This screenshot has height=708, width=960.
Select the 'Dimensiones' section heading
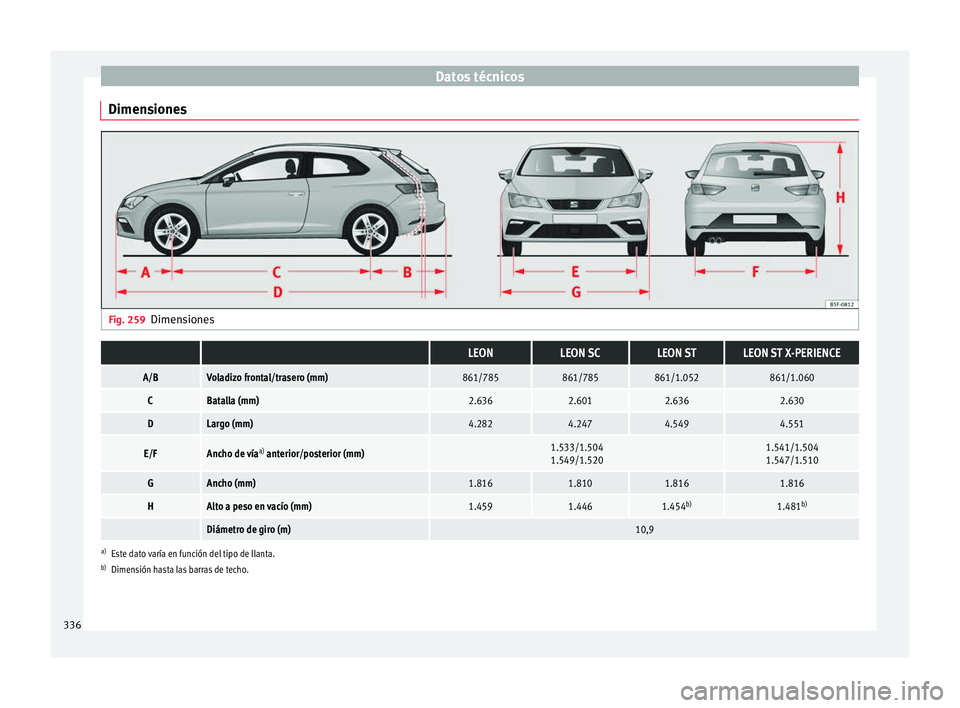[x=148, y=110]
